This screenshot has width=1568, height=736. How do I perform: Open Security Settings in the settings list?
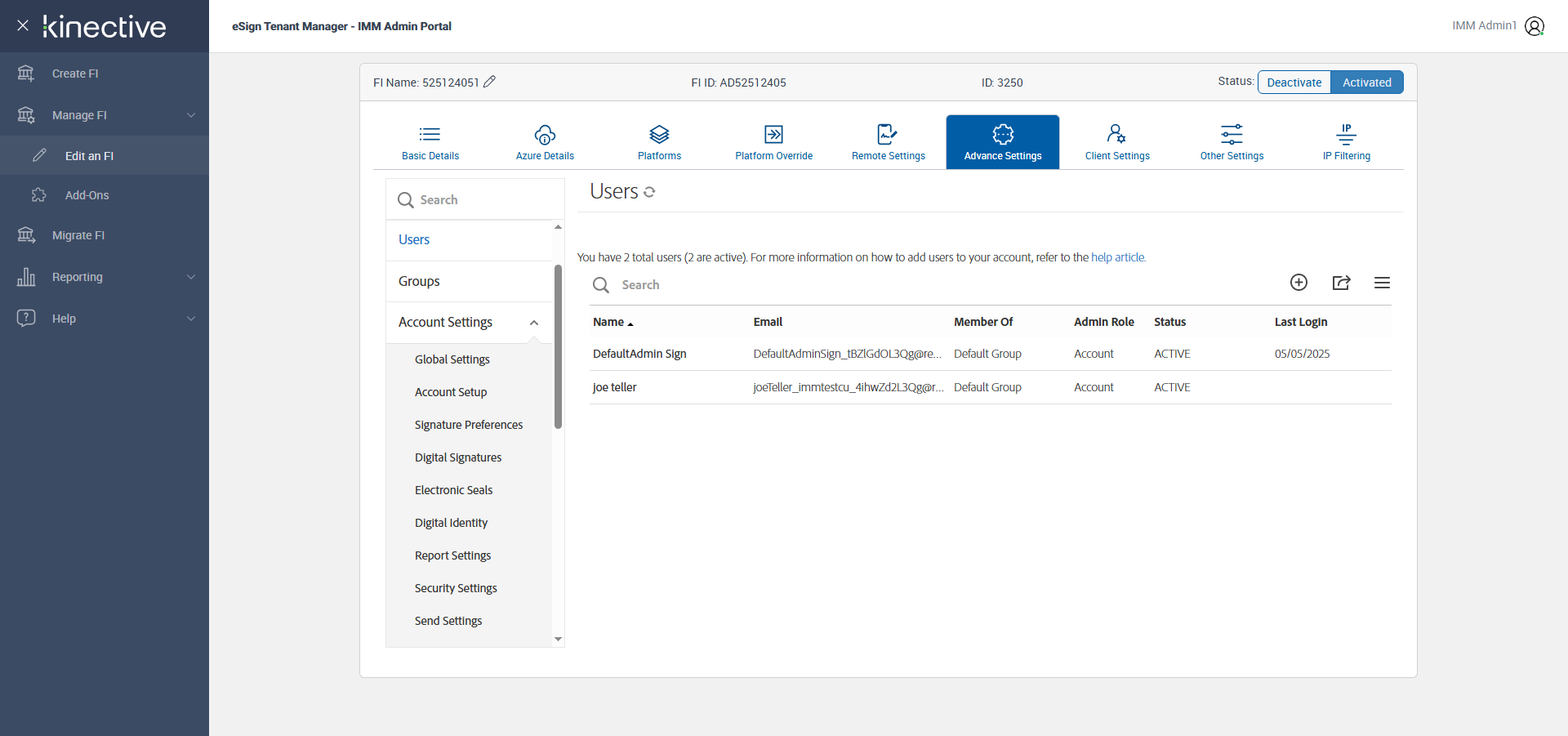(456, 588)
